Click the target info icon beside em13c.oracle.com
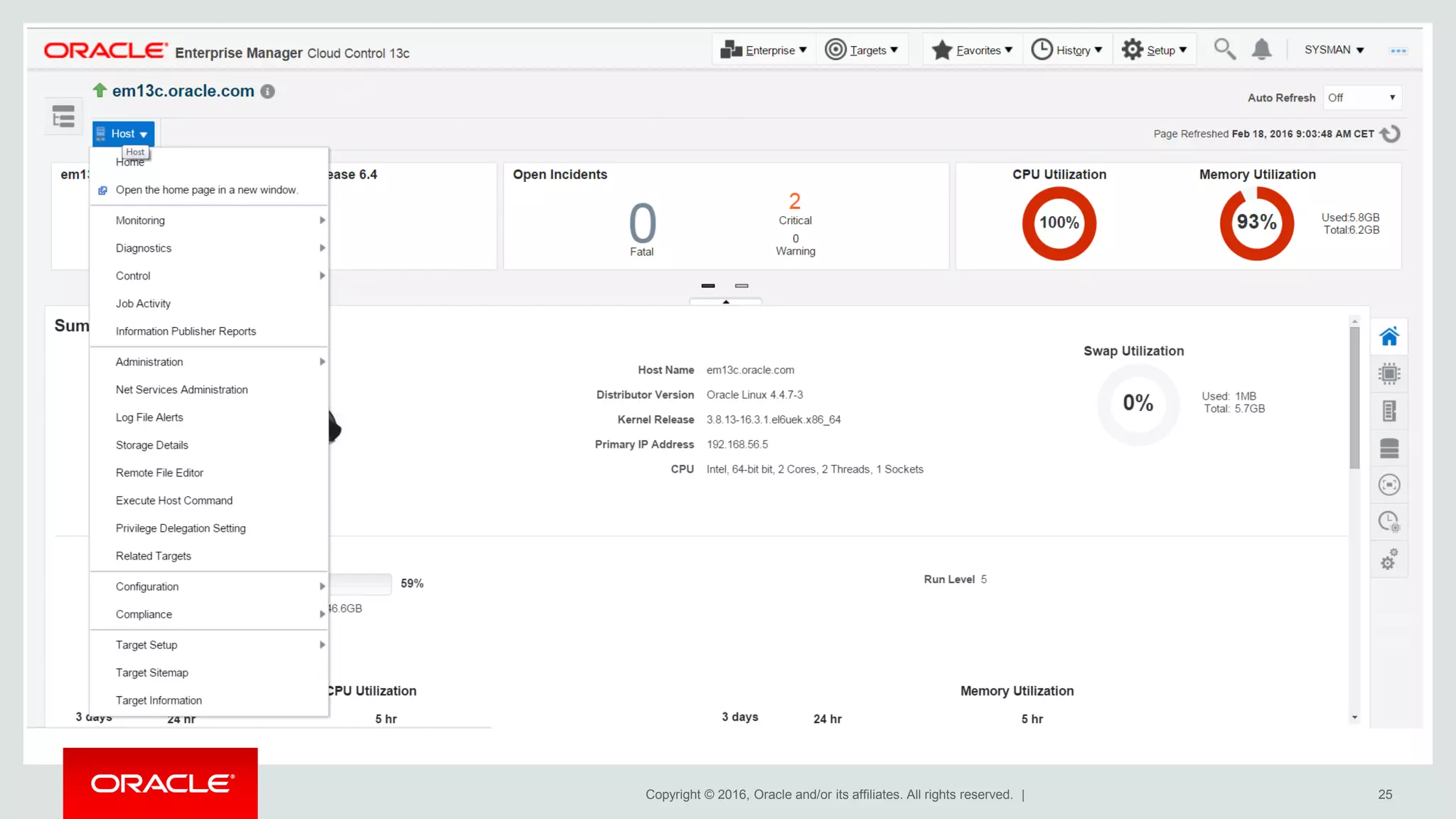The width and height of the screenshot is (1456, 819). [x=267, y=92]
